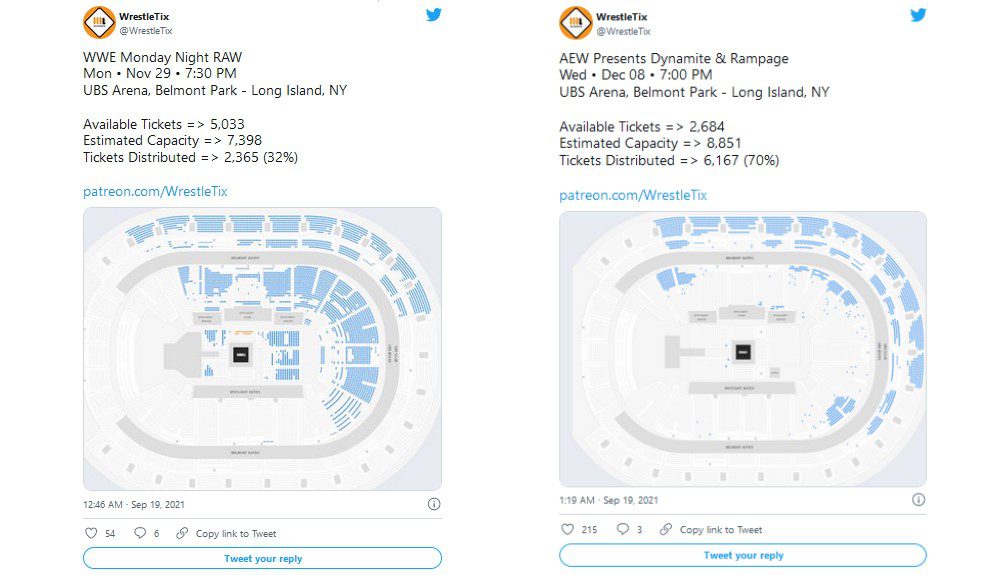The width and height of the screenshot is (1000, 575).
Task: Copy link to Tweet for RAW post
Action: pyautogui.click(x=226, y=533)
